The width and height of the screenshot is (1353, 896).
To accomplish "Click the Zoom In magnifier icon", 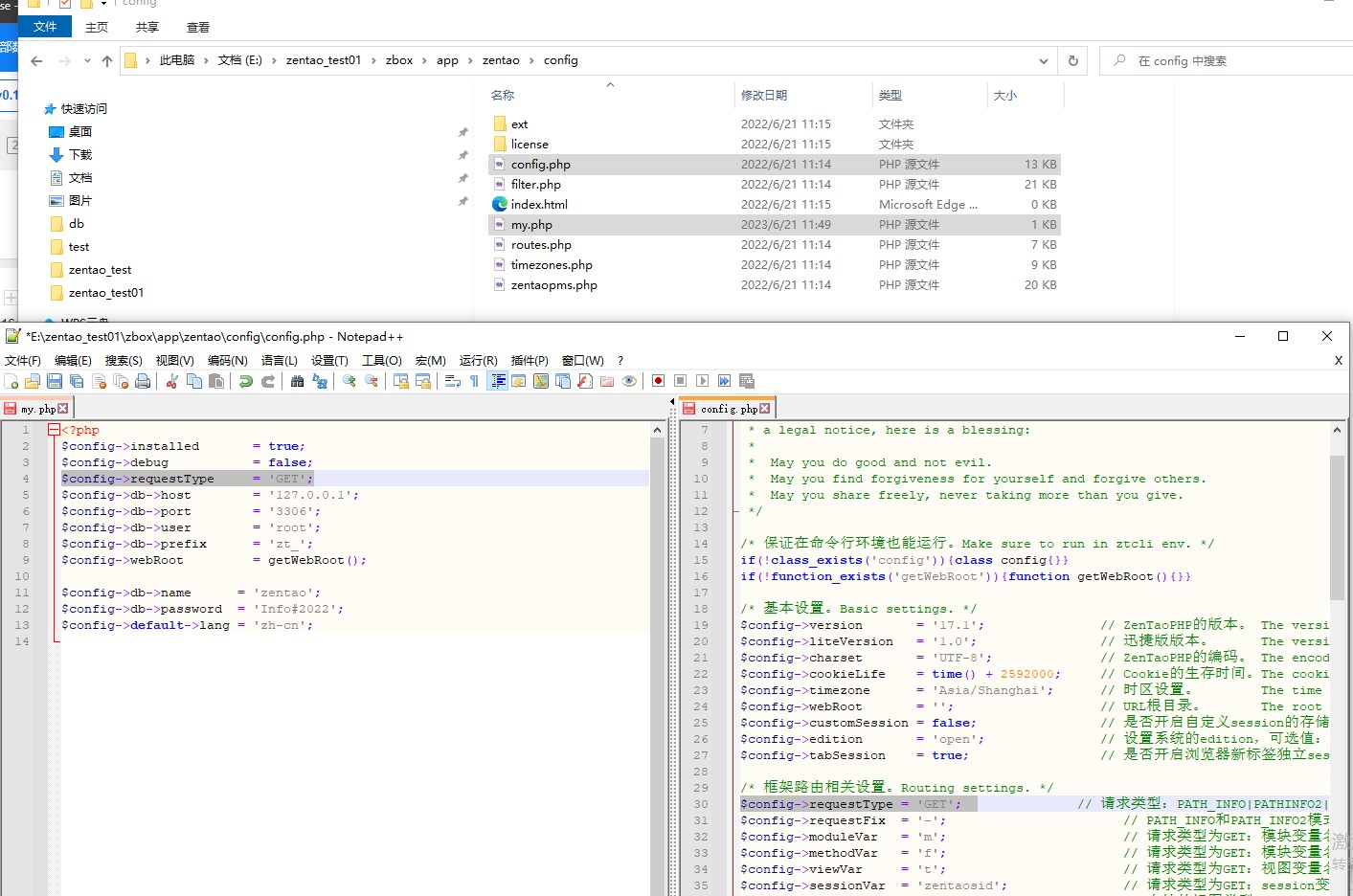I will tap(350, 381).
